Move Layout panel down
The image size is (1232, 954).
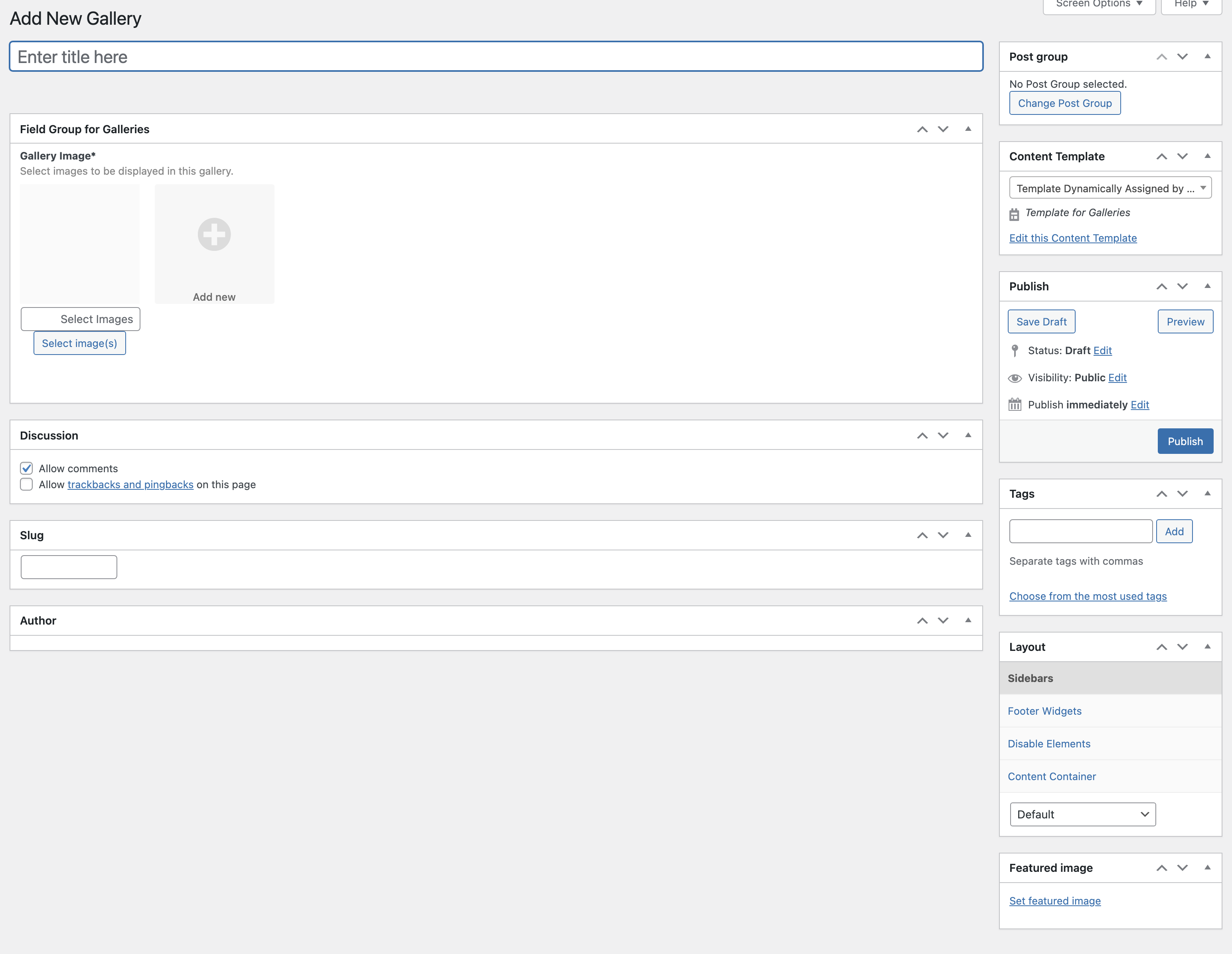coord(1183,647)
